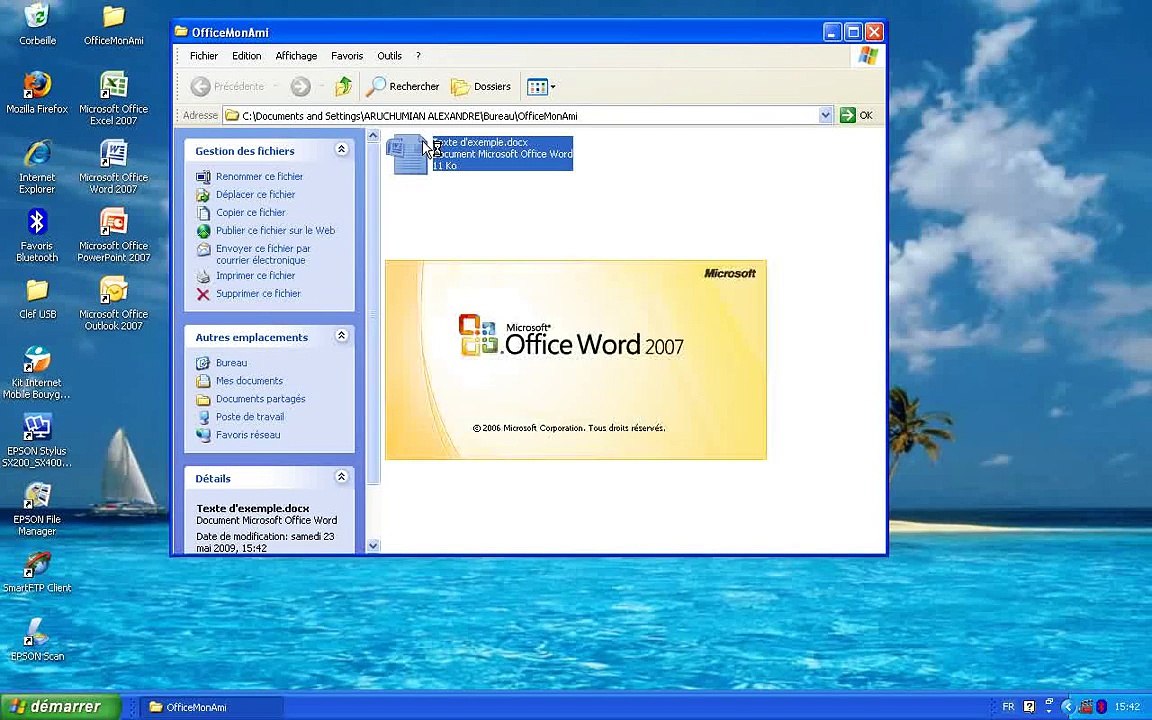Open the Corbeille recycle bin desktop icon

(37, 24)
